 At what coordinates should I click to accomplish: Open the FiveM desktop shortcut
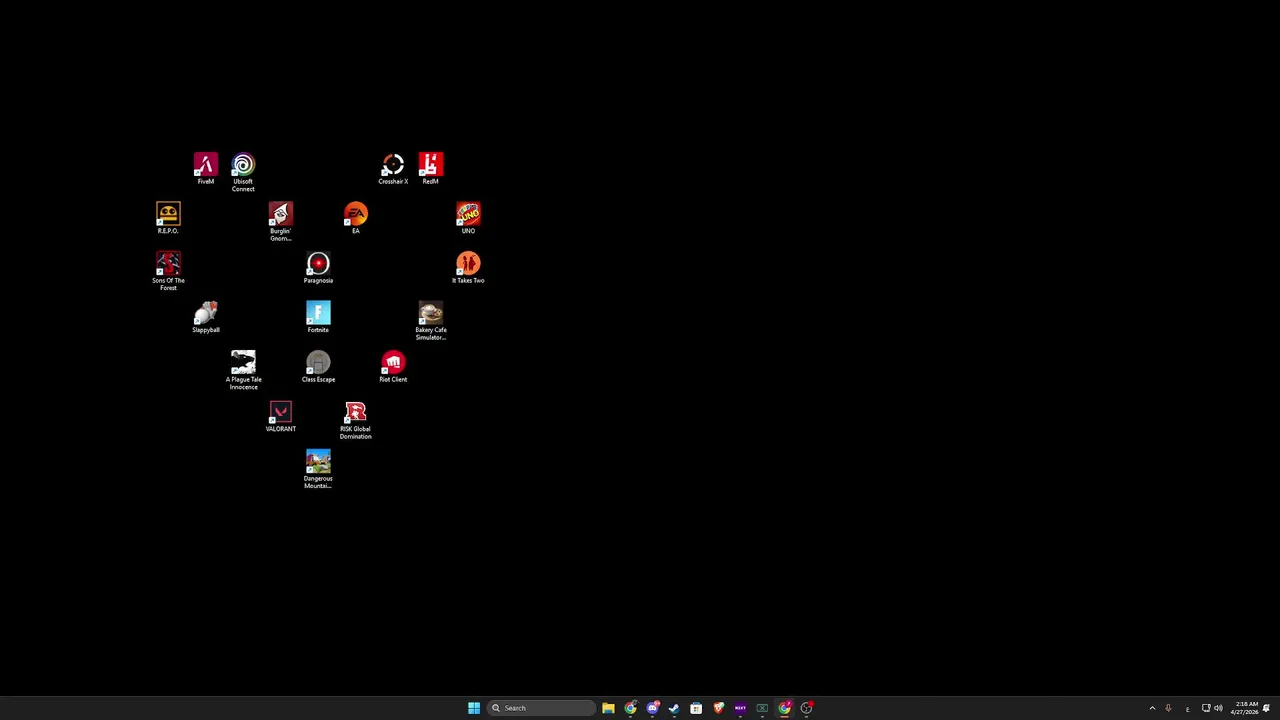205,168
